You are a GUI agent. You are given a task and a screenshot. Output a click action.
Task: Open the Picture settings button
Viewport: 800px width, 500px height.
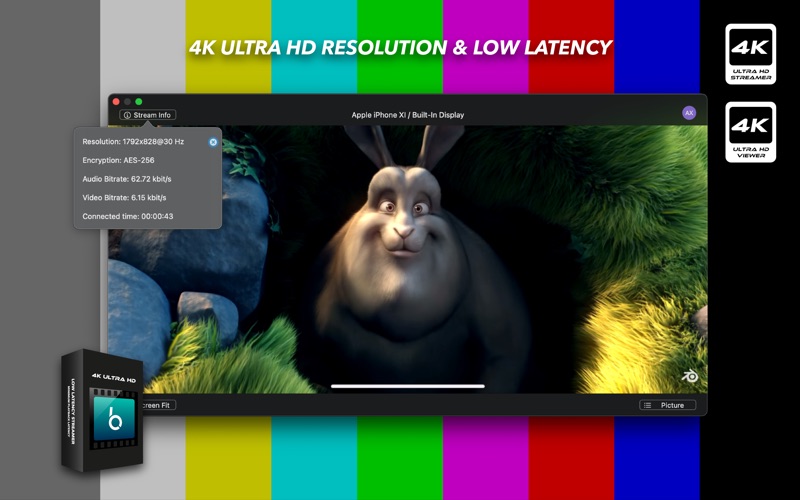pos(667,405)
